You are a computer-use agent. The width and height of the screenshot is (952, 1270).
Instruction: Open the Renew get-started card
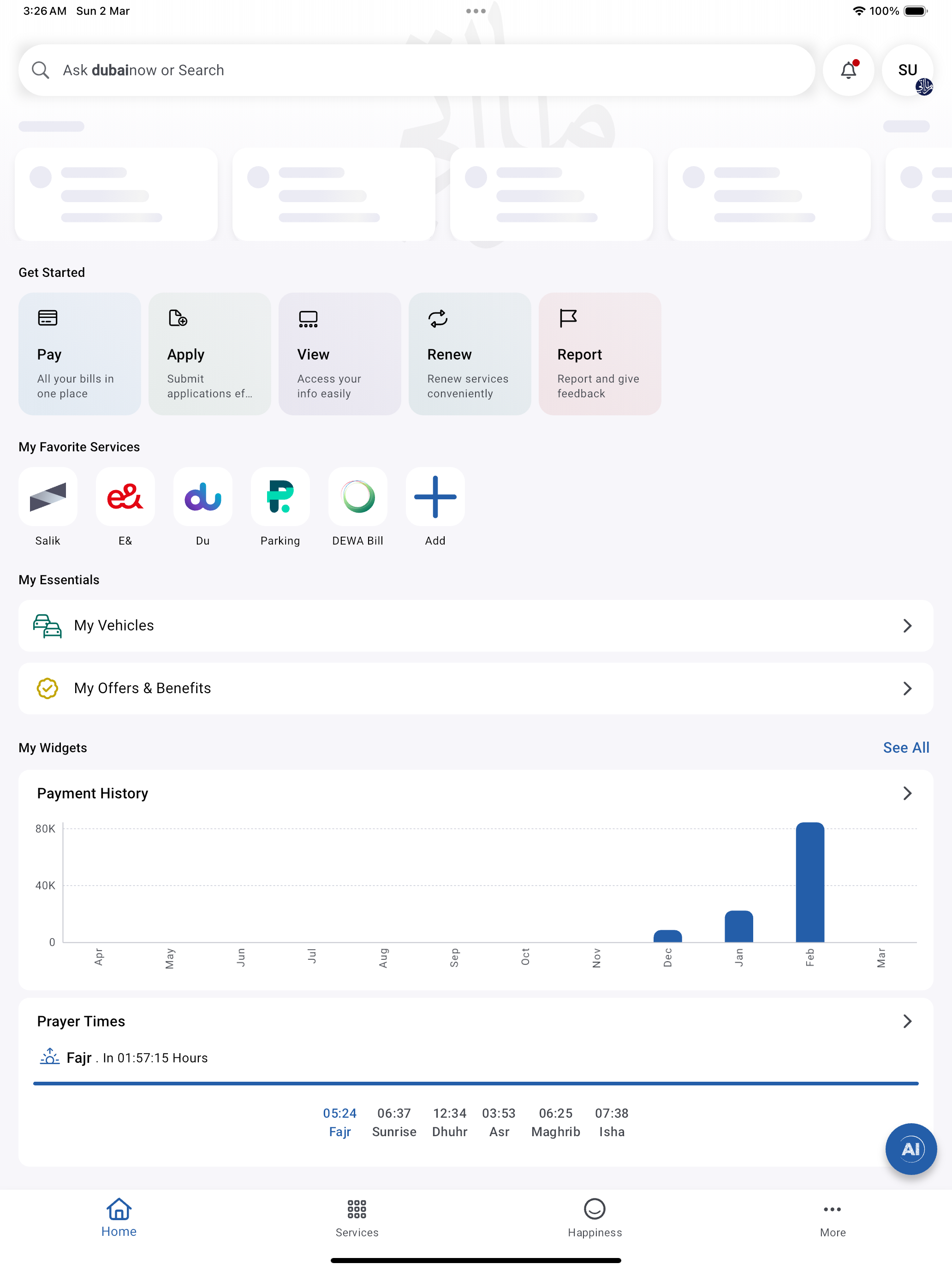tap(470, 353)
